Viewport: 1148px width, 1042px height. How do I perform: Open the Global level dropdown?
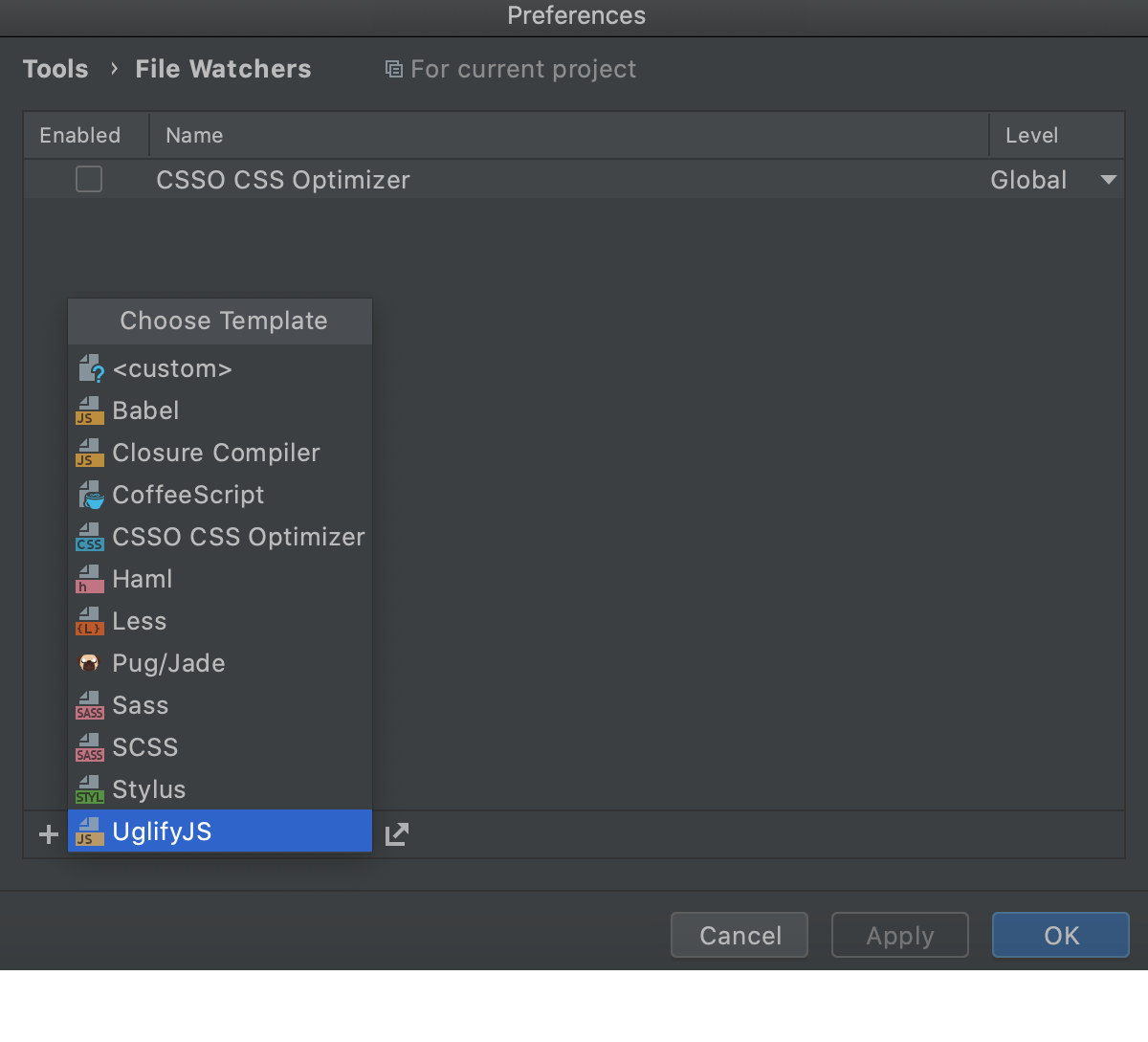pyautogui.click(x=1107, y=179)
